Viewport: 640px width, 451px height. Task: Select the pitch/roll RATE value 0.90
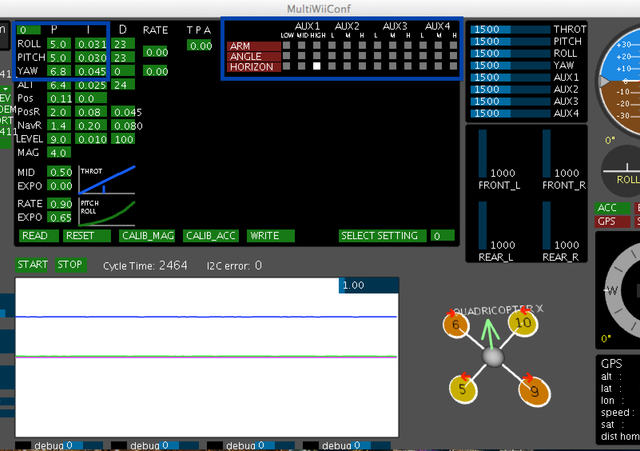pyautogui.click(x=59, y=203)
